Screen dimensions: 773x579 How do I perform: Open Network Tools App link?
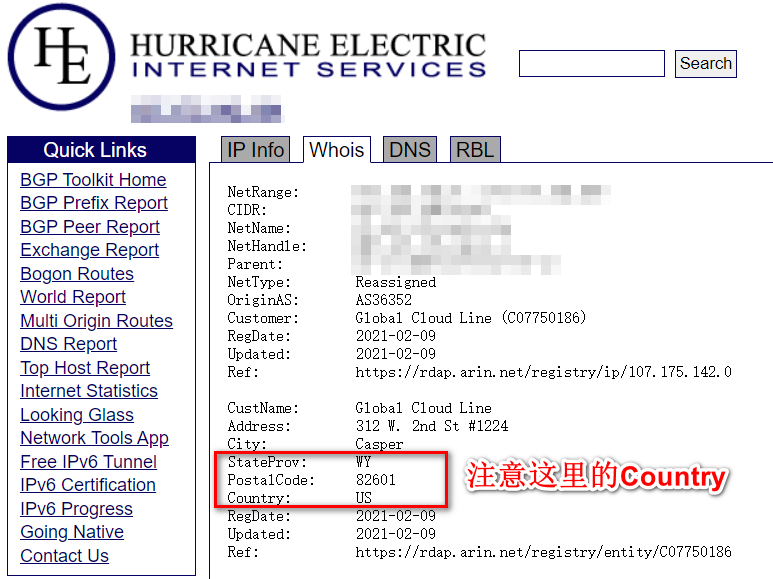[94, 438]
